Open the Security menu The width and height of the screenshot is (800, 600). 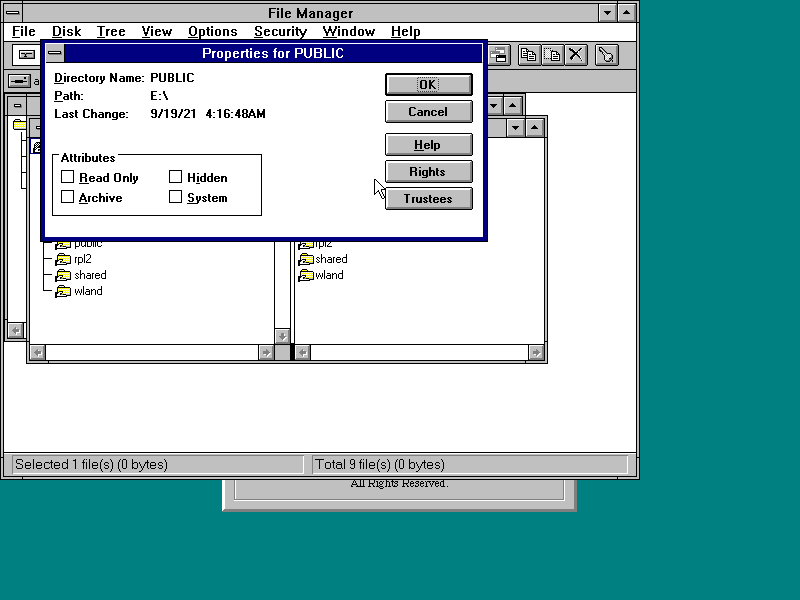pos(280,32)
